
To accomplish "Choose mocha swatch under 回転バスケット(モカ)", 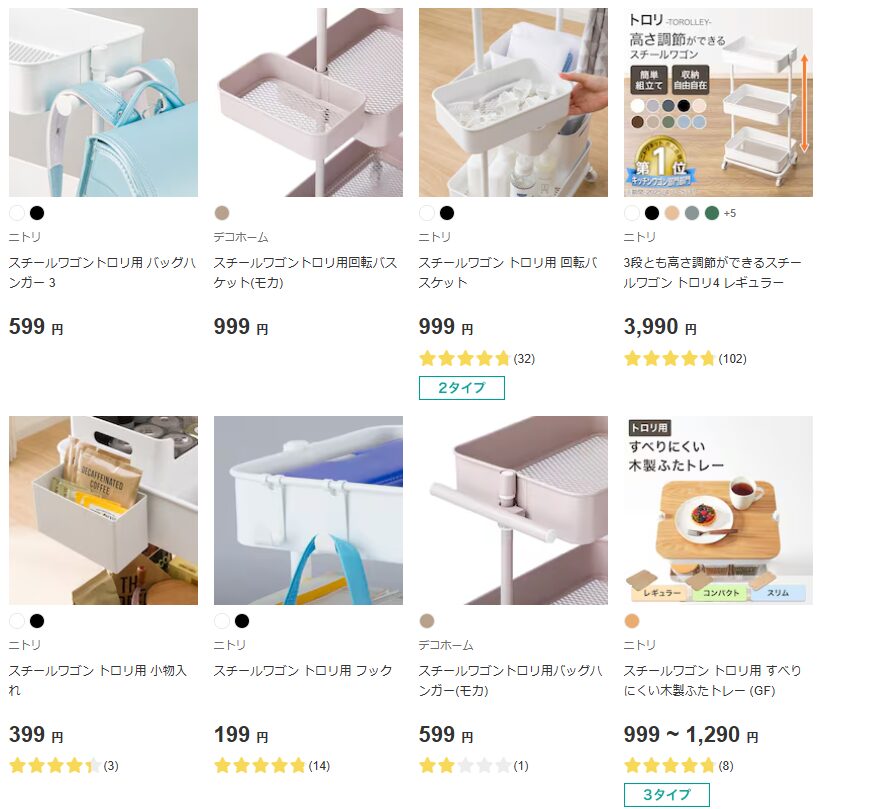I will pos(222,213).
